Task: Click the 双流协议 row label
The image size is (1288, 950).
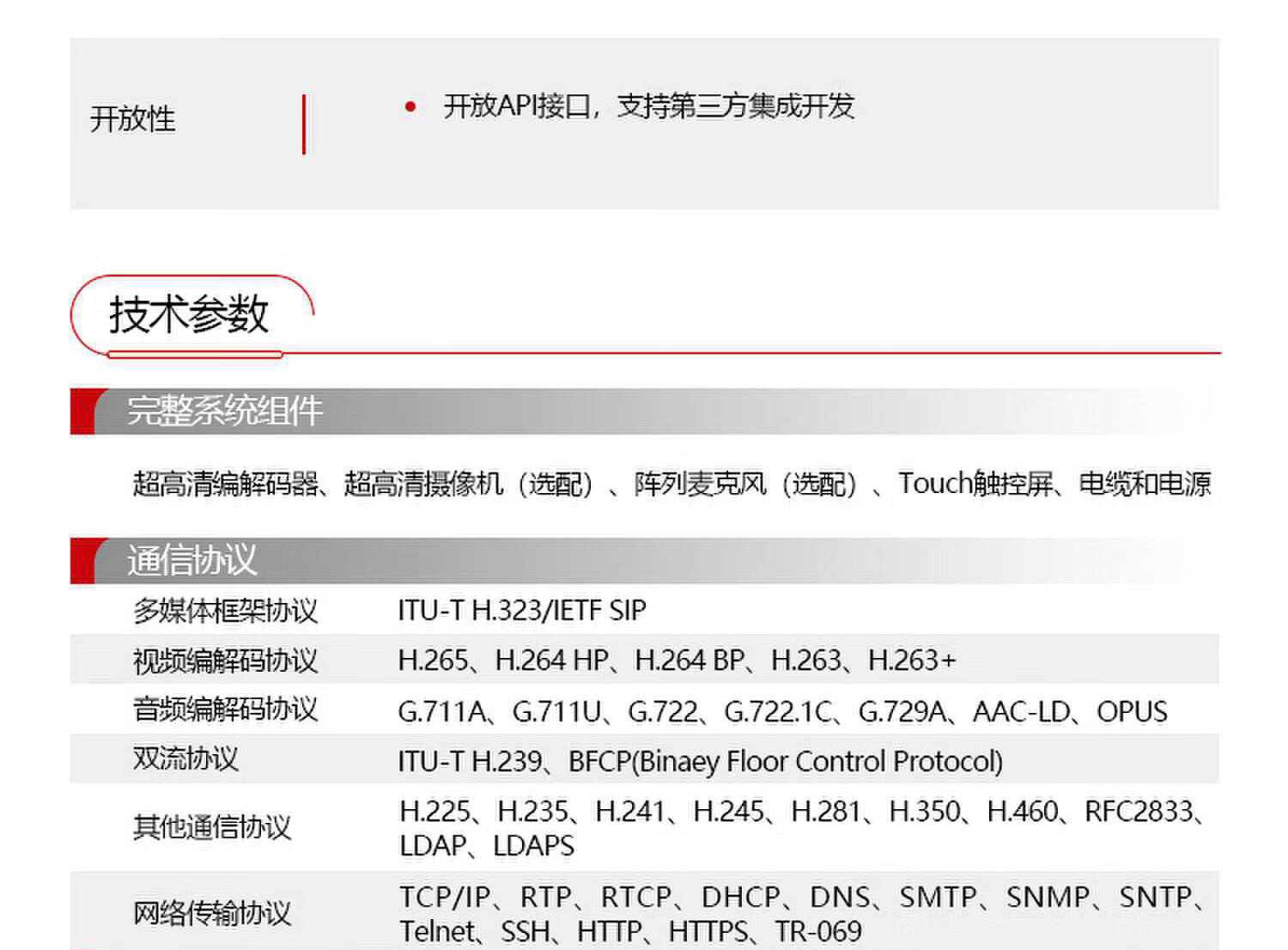Action: (185, 759)
